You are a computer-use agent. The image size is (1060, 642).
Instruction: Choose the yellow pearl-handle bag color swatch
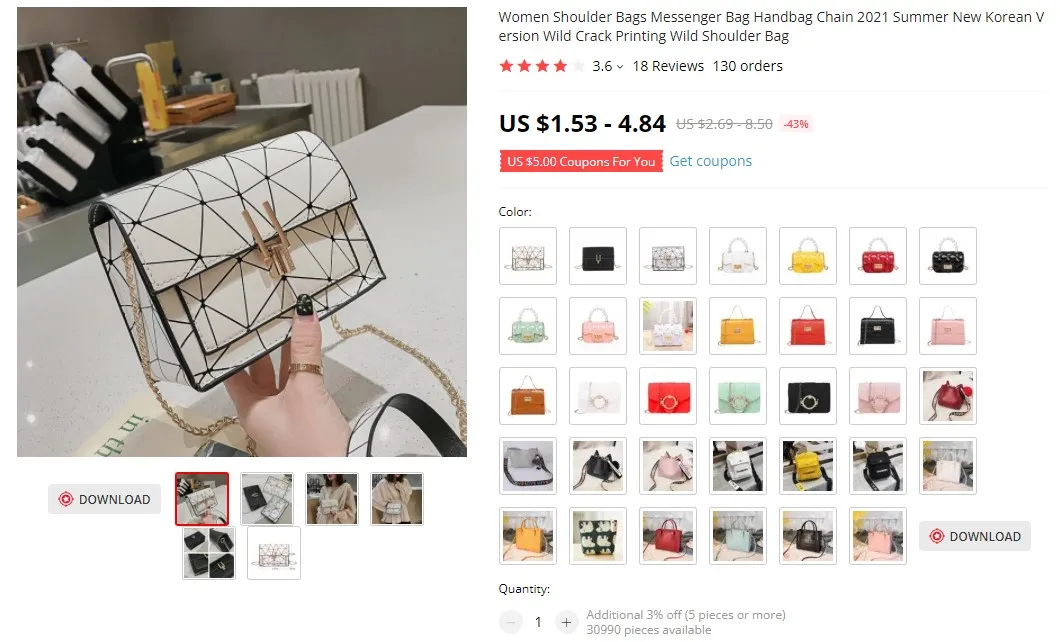808,256
